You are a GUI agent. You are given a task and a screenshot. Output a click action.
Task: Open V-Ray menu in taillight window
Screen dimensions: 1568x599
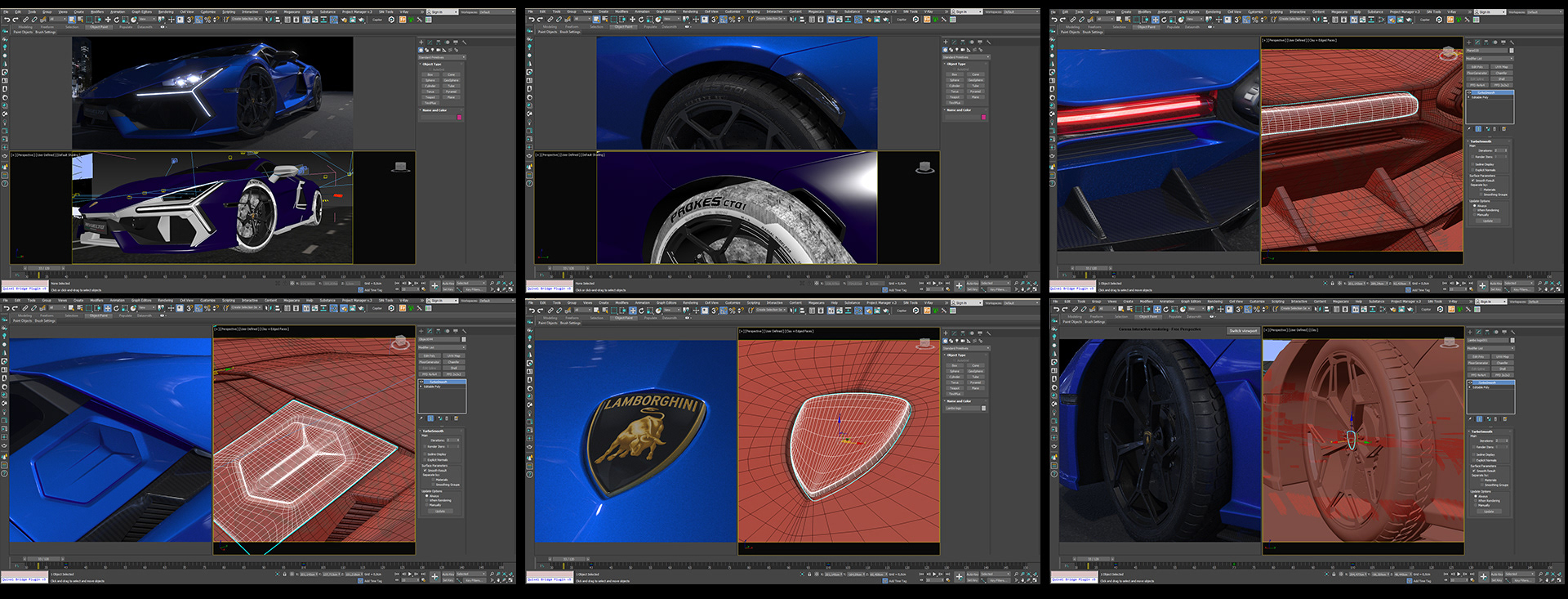click(x=1453, y=12)
